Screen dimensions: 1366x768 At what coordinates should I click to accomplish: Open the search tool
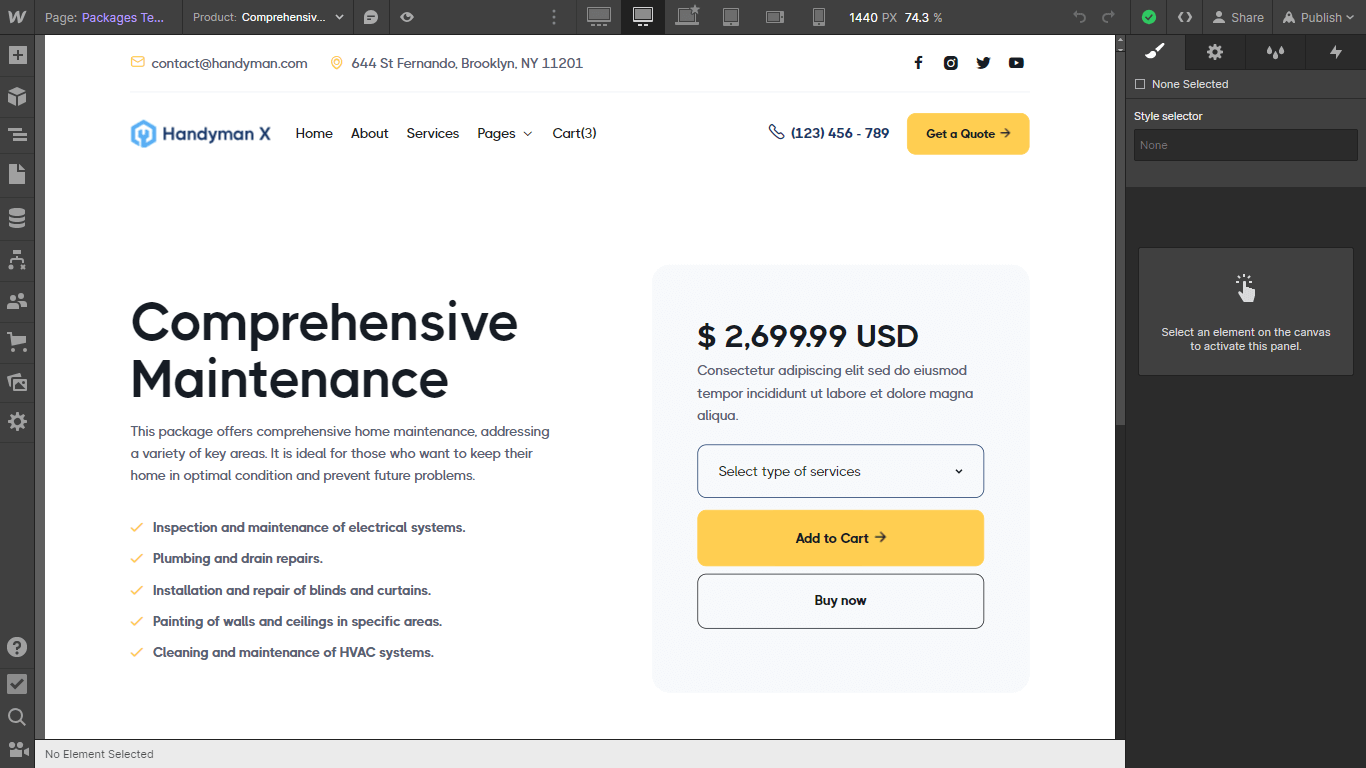tap(17, 717)
